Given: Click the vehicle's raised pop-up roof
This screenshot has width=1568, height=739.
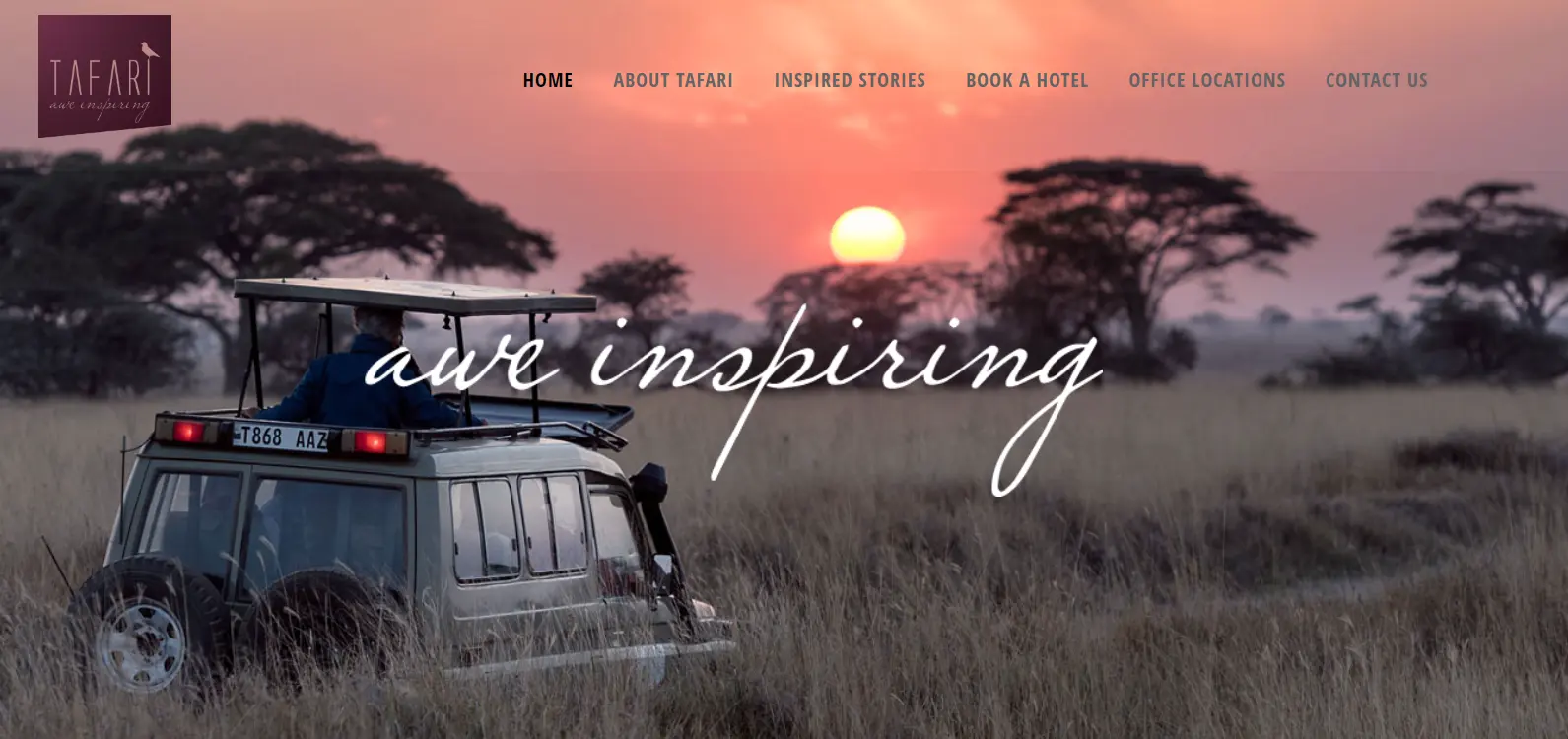Looking at the screenshot, I should (x=415, y=296).
